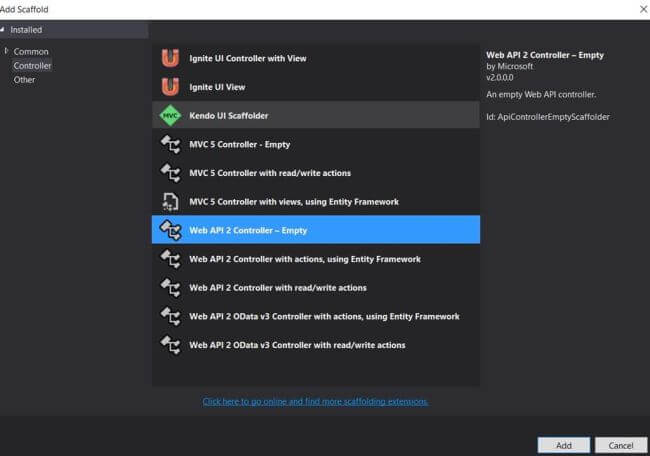This screenshot has height=456, width=650.
Task: Choose Ignite UI View scaffold
Action: pyautogui.click(x=316, y=87)
